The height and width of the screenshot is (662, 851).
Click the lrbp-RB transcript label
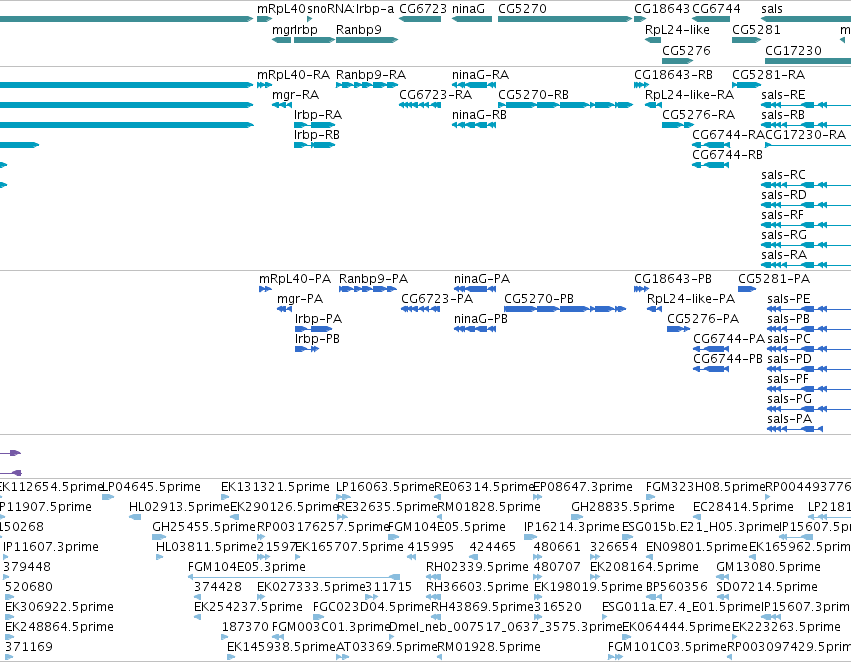click(x=317, y=135)
